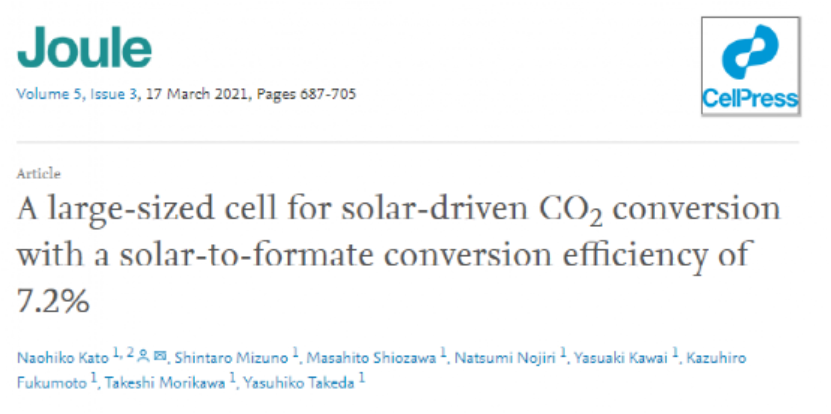Screen dimensions: 831x414
Task: Click the email envelope icon
Action: [158, 358]
